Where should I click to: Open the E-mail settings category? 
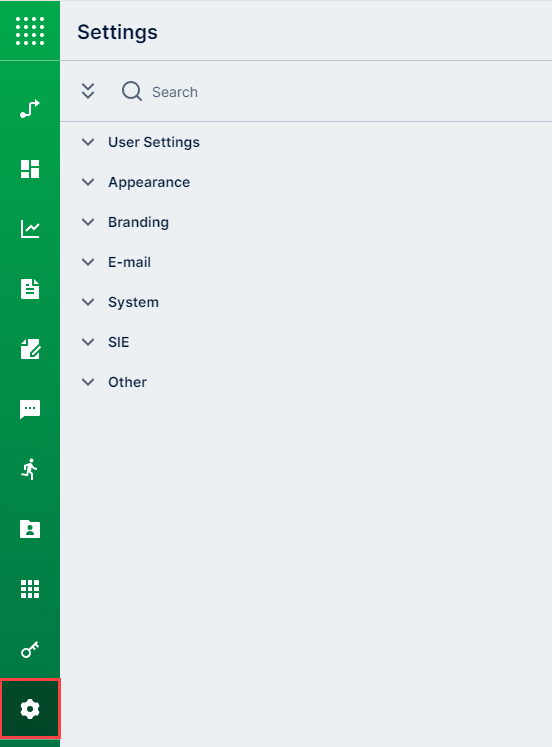coord(130,262)
